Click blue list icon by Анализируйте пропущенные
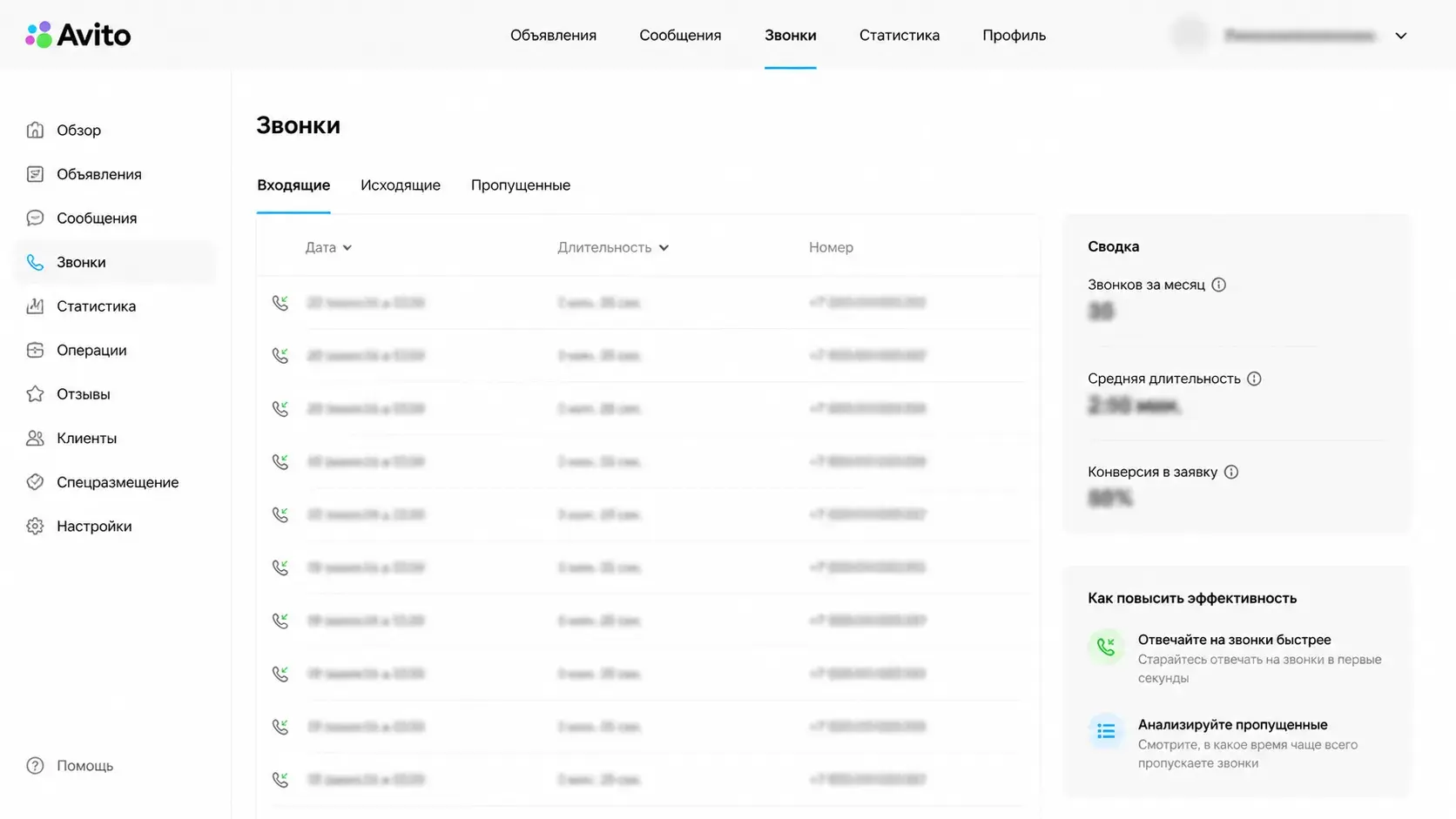This screenshot has width=1456, height=819. point(1106,731)
